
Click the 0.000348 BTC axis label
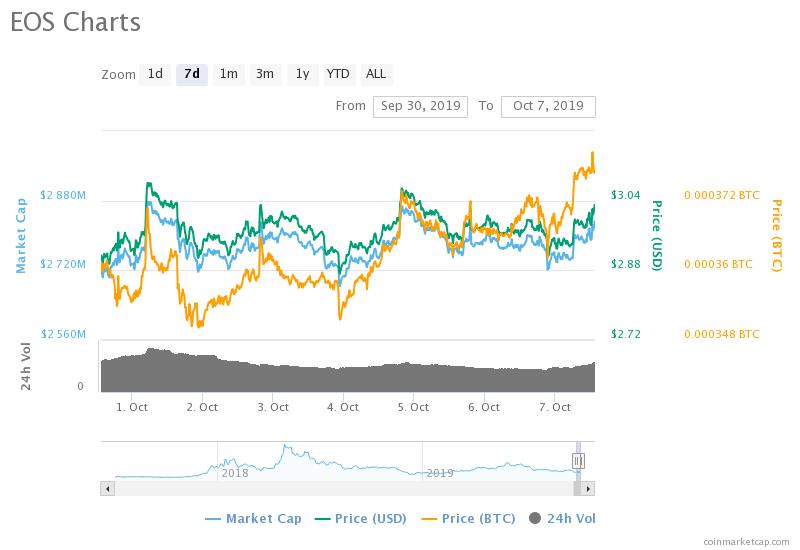(x=721, y=334)
